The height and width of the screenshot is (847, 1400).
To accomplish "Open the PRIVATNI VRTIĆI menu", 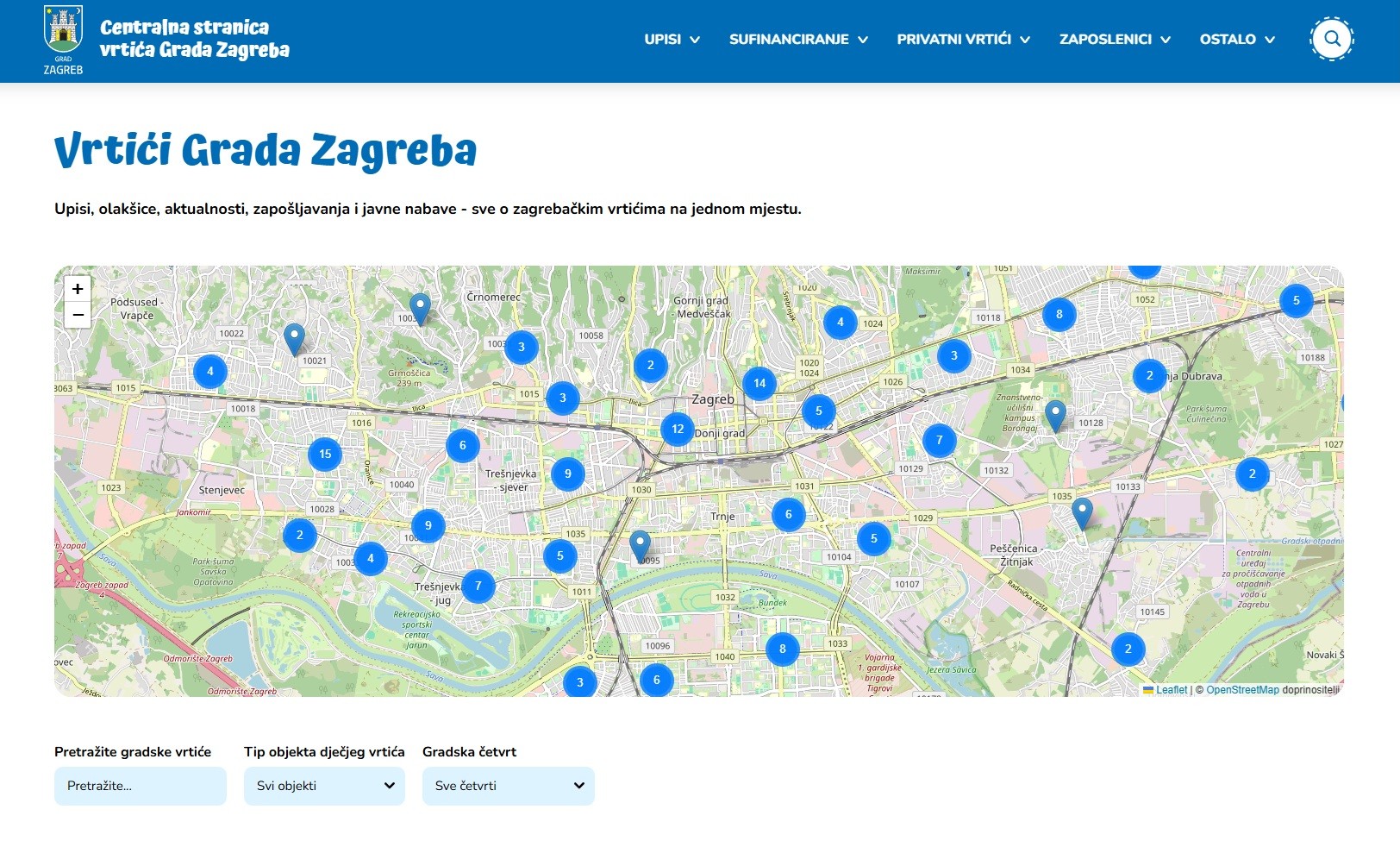I will [963, 39].
